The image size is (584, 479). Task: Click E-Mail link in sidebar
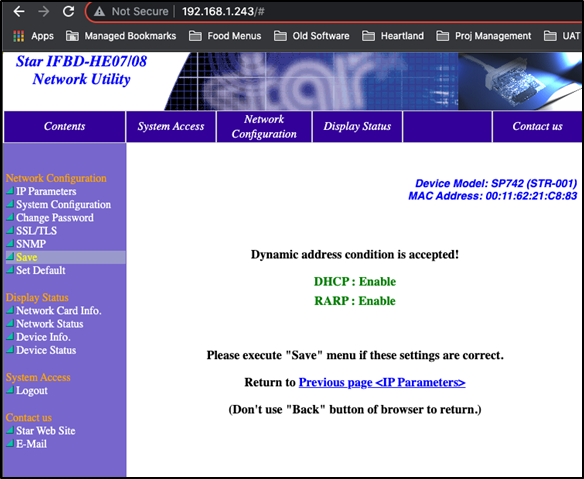[x=31, y=444]
